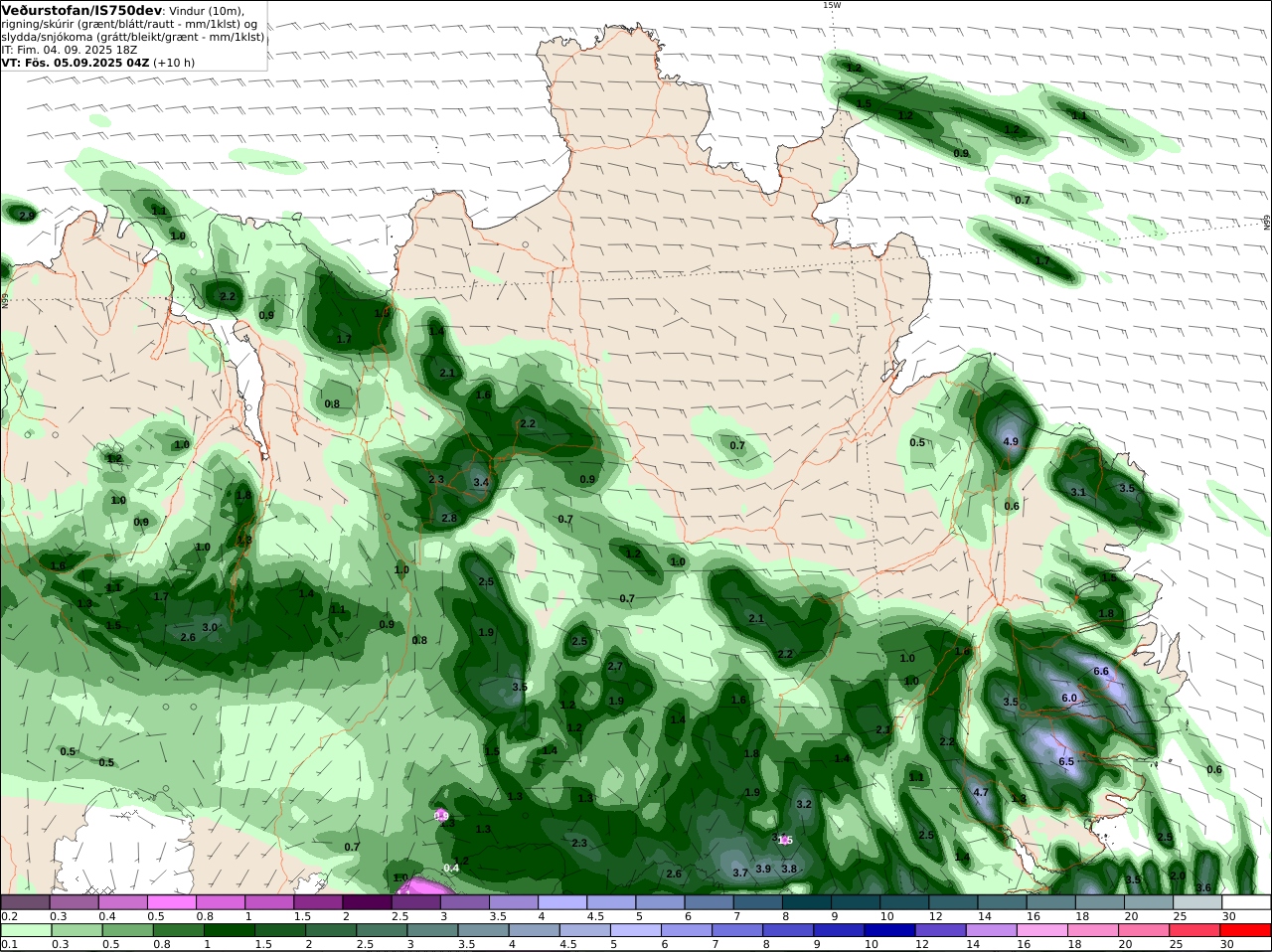Click the 6.5 precipitation value
This screenshot has width=1272, height=952.
click(x=1066, y=762)
